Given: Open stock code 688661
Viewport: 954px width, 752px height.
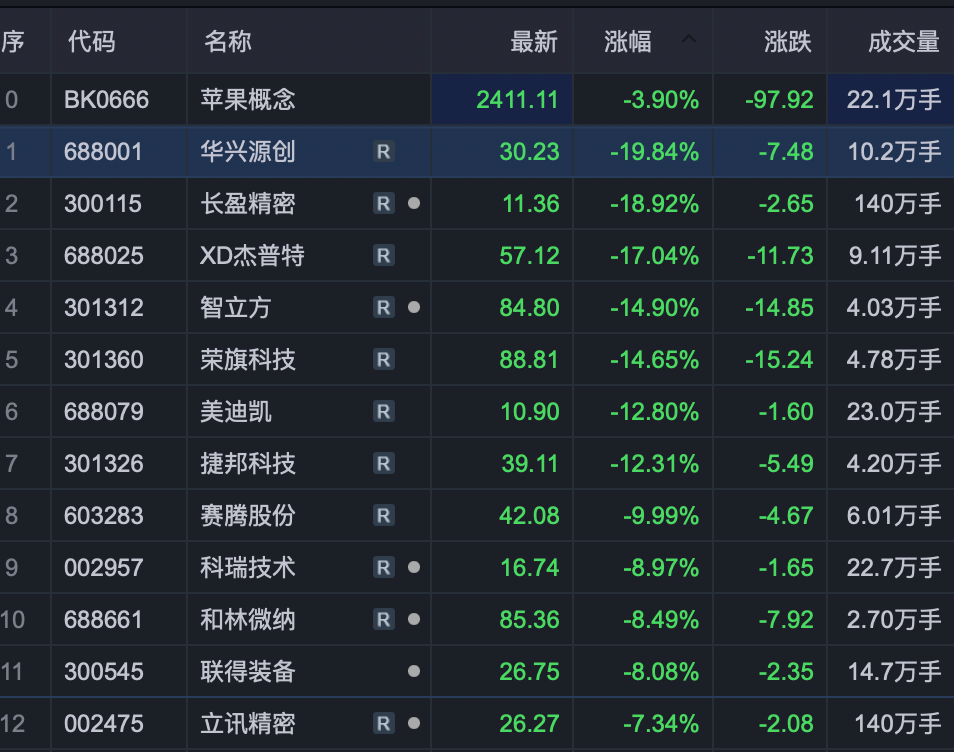Looking at the screenshot, I should click(x=103, y=619).
